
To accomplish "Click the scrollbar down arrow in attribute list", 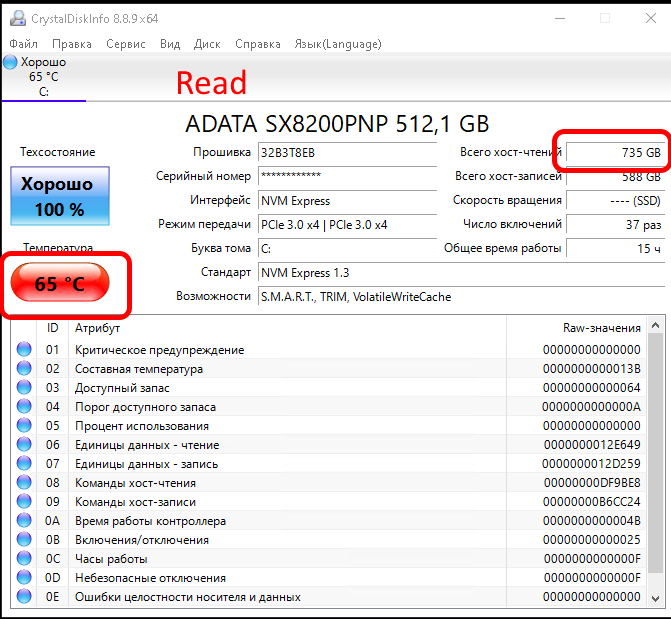I will tap(656, 598).
